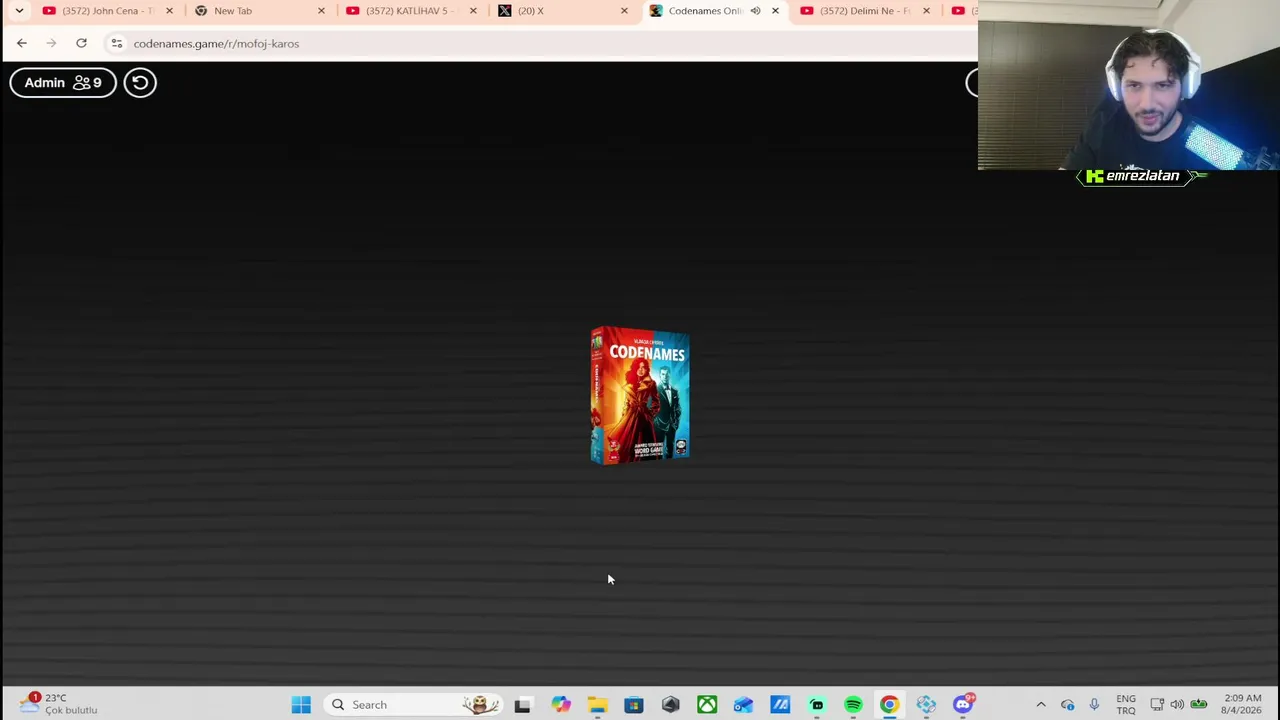
Task: Open the dark hexagon app in the taskbar
Action: [670, 705]
